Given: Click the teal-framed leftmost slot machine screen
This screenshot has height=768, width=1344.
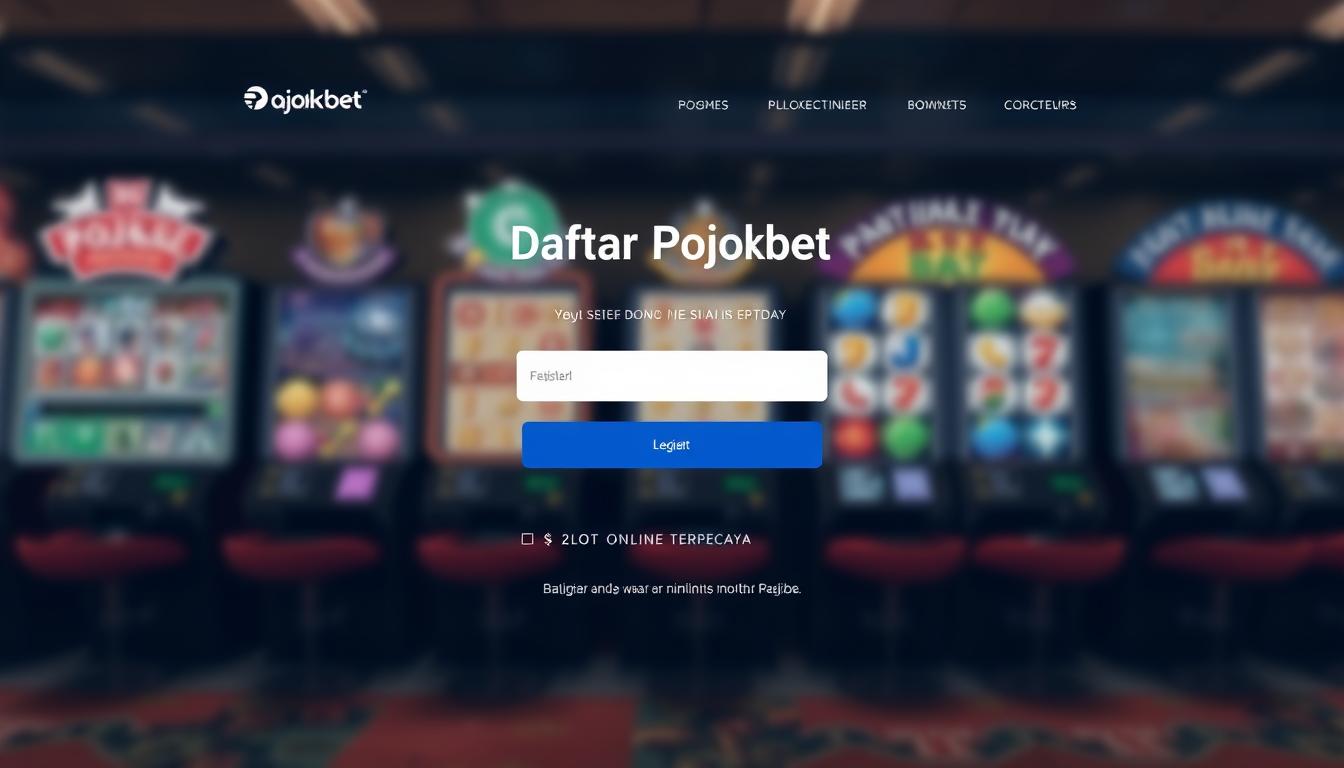Looking at the screenshot, I should [x=125, y=370].
